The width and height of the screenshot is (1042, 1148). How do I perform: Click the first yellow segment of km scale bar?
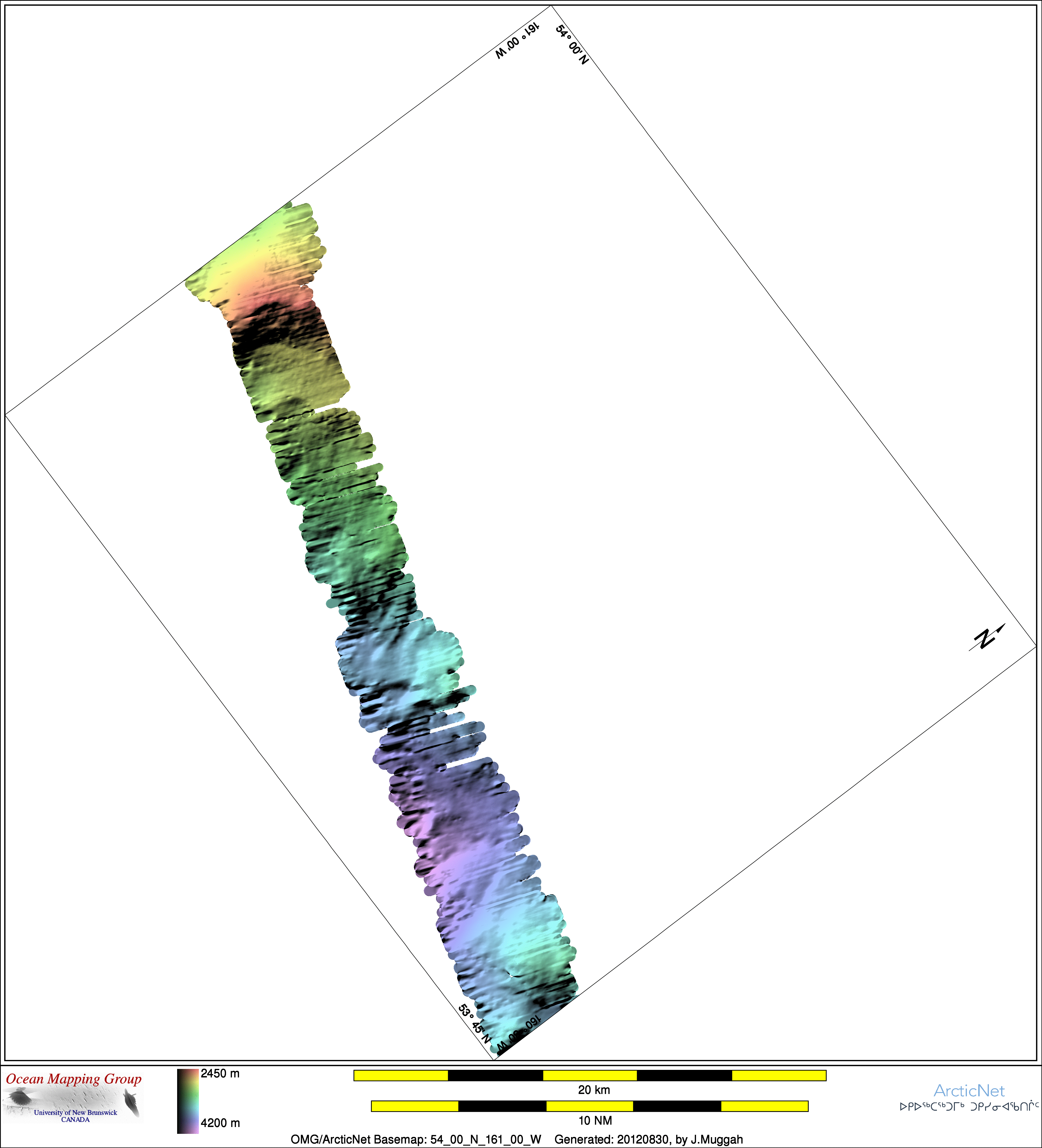pos(401,1075)
